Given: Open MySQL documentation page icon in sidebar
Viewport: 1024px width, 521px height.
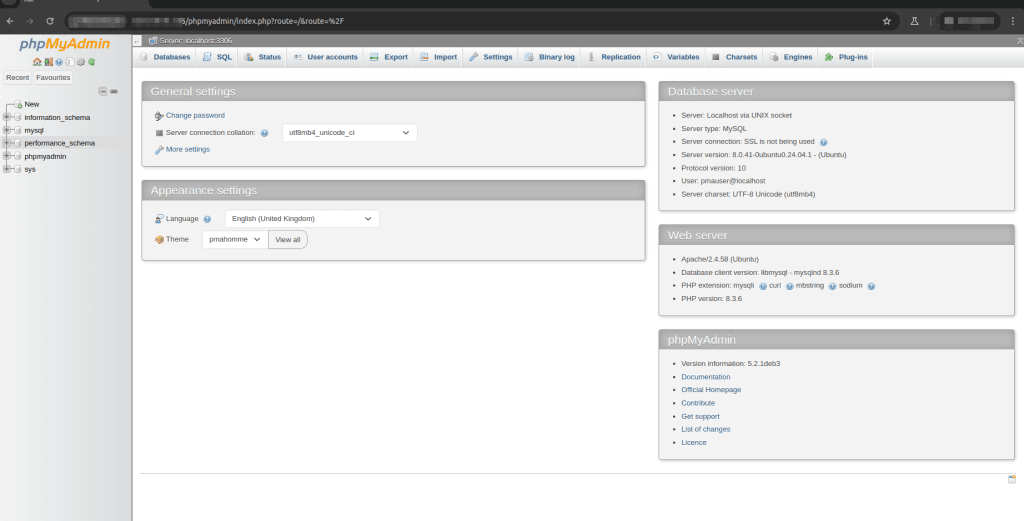Looking at the screenshot, I should (70, 62).
